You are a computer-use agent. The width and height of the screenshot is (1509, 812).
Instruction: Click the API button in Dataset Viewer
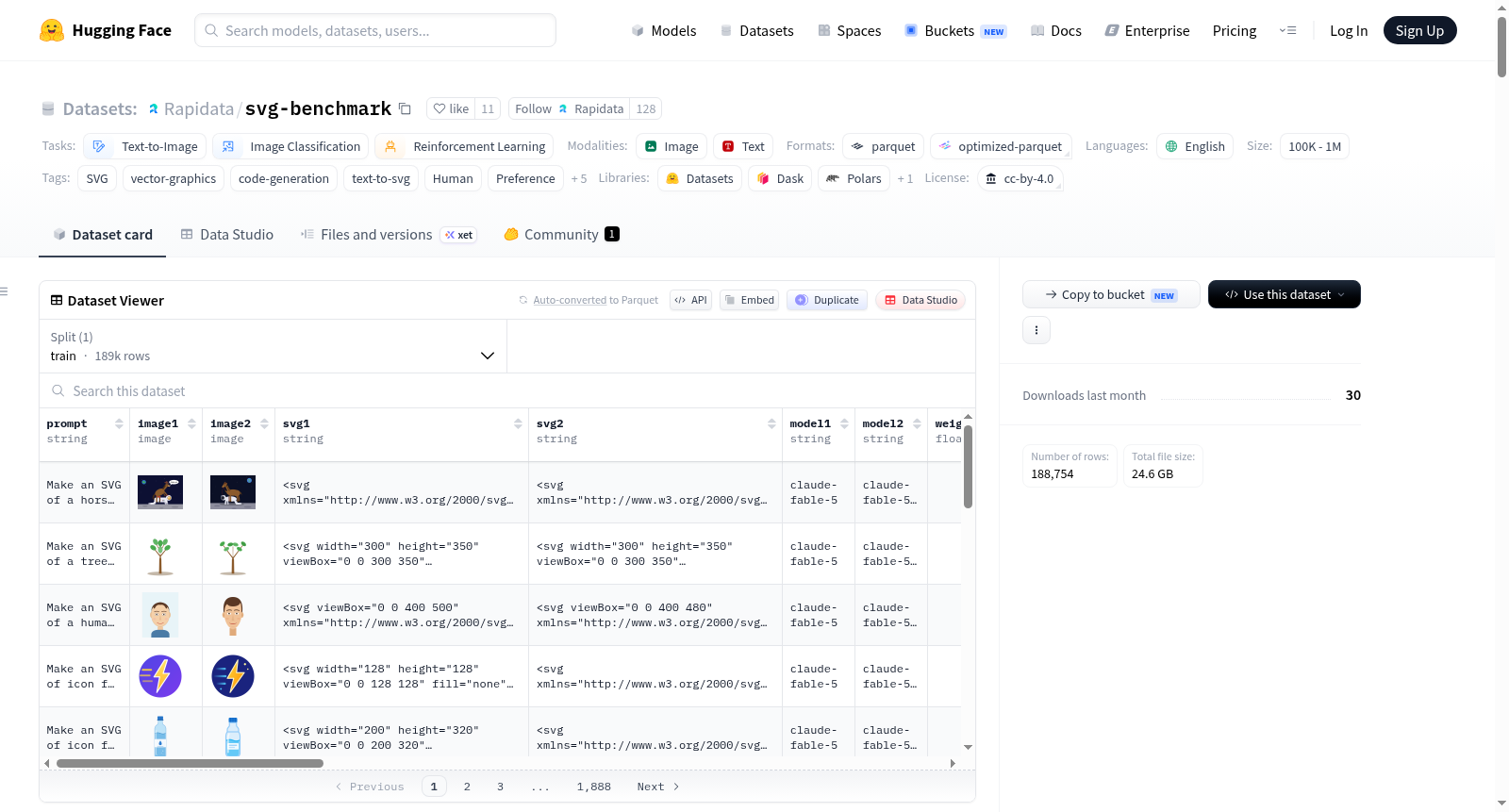pyautogui.click(x=690, y=300)
